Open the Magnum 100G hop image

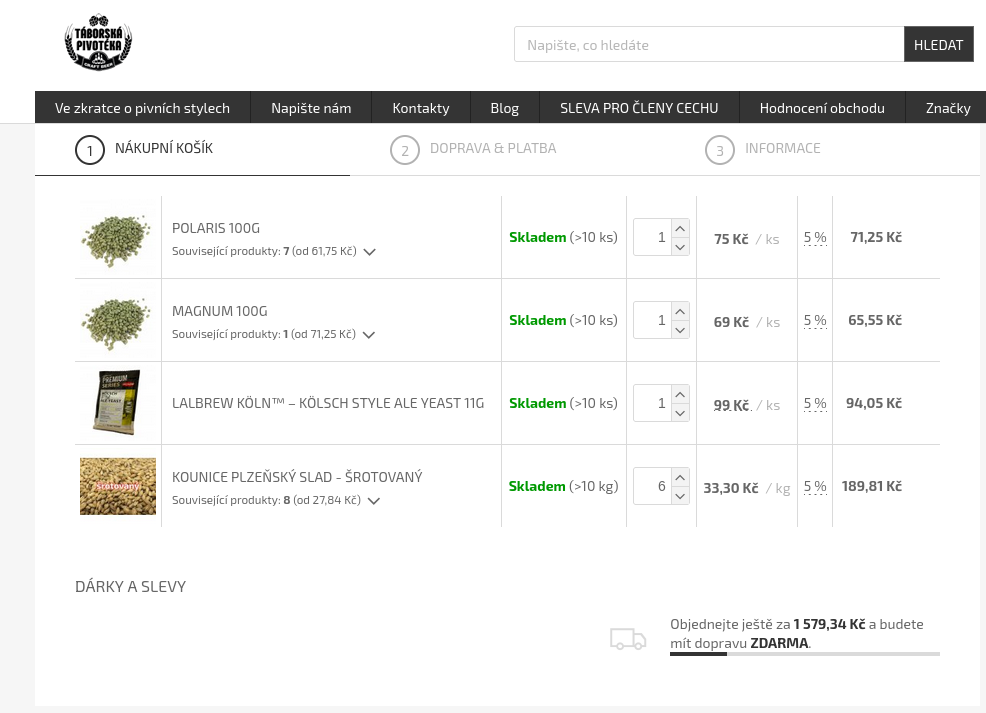[117, 320]
